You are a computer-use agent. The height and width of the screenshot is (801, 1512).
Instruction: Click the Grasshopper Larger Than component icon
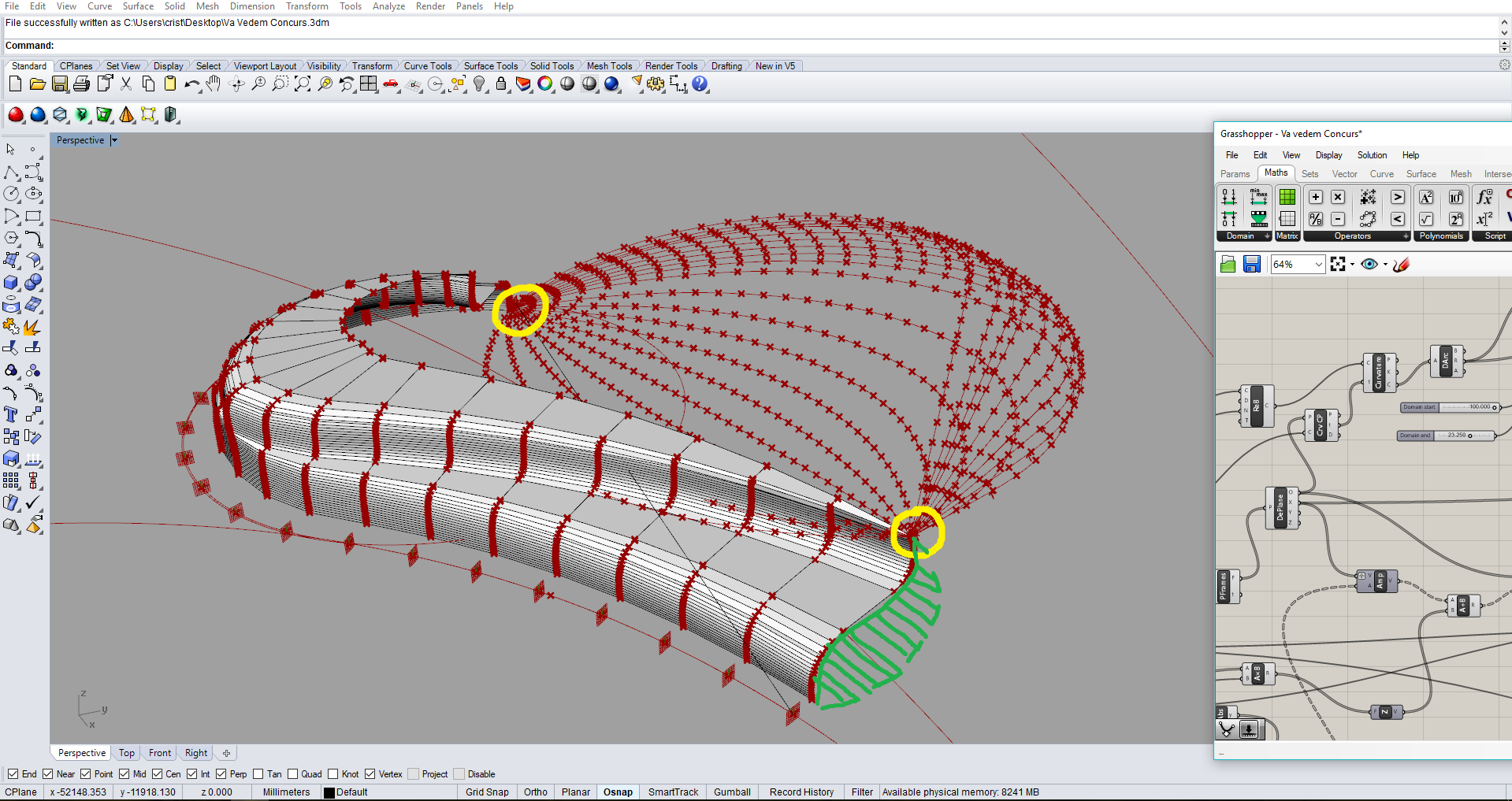[x=1397, y=198]
